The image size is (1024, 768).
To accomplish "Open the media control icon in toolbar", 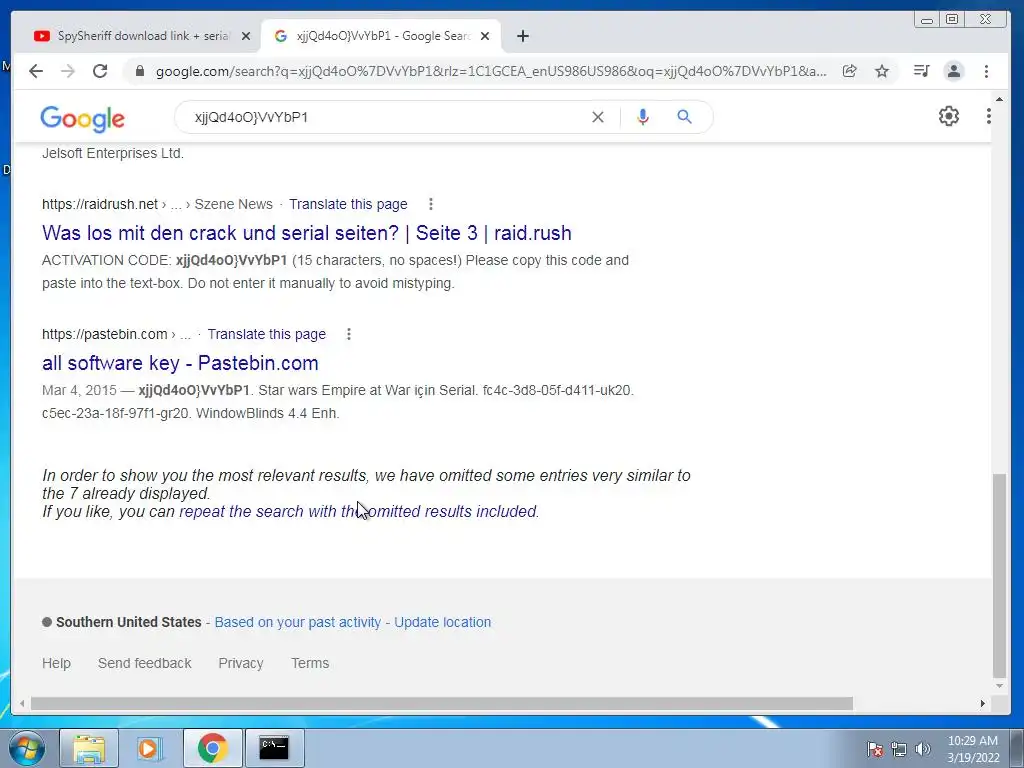I will (921, 71).
